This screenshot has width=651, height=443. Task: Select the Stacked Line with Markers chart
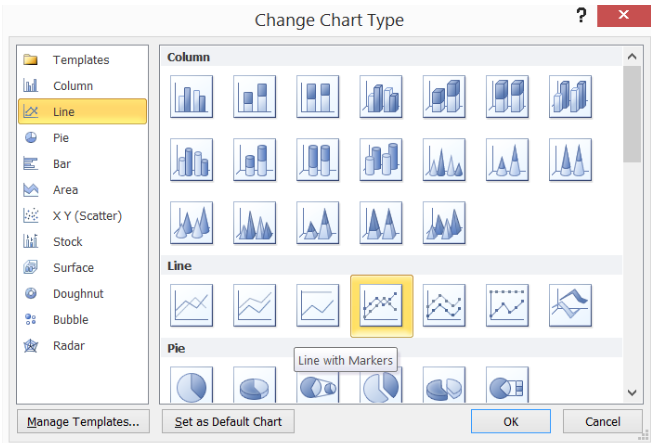(x=444, y=306)
